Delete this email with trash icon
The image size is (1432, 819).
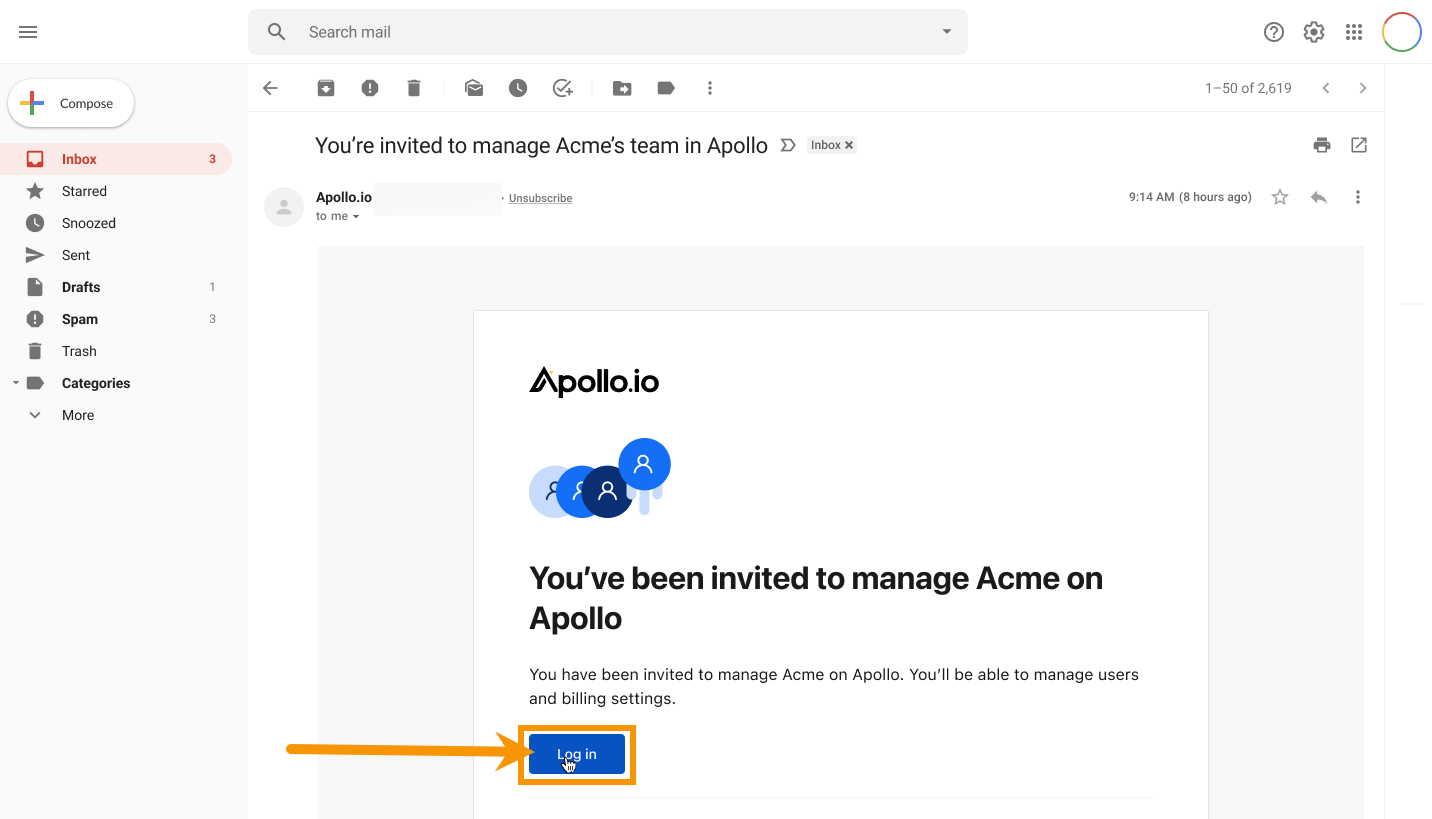414,88
